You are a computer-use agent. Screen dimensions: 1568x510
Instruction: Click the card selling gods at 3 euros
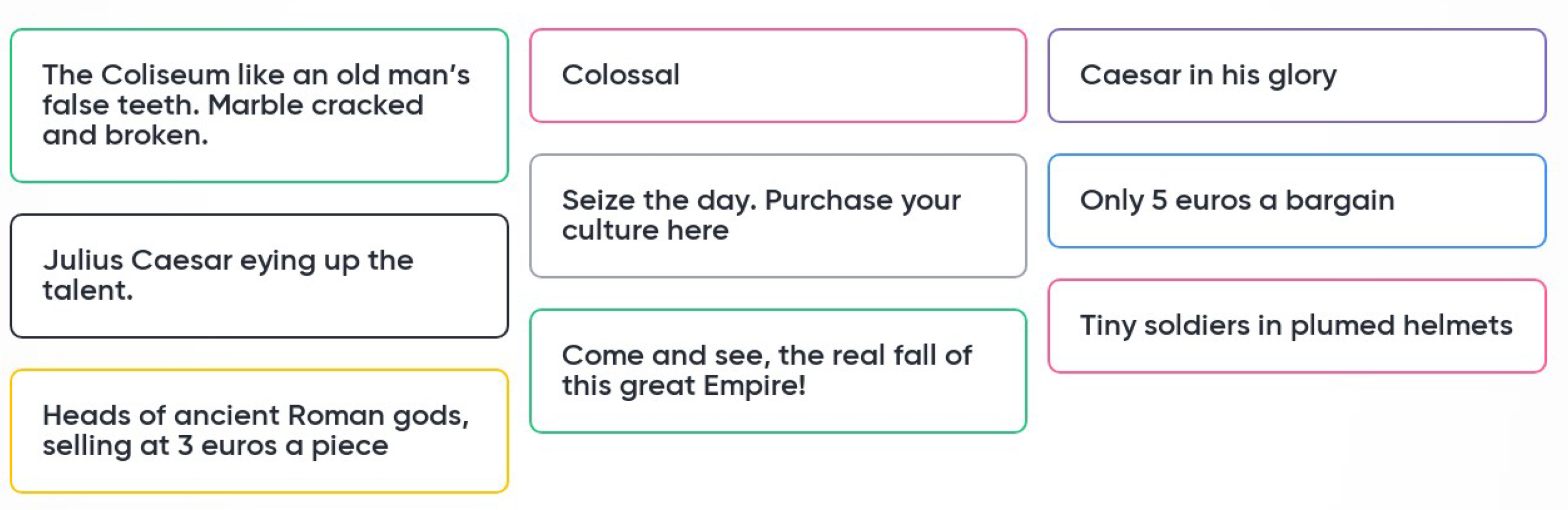click(x=258, y=431)
